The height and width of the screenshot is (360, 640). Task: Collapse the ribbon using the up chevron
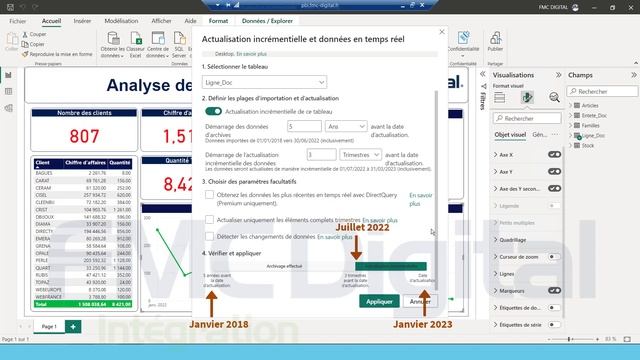pyautogui.click(x=636, y=63)
